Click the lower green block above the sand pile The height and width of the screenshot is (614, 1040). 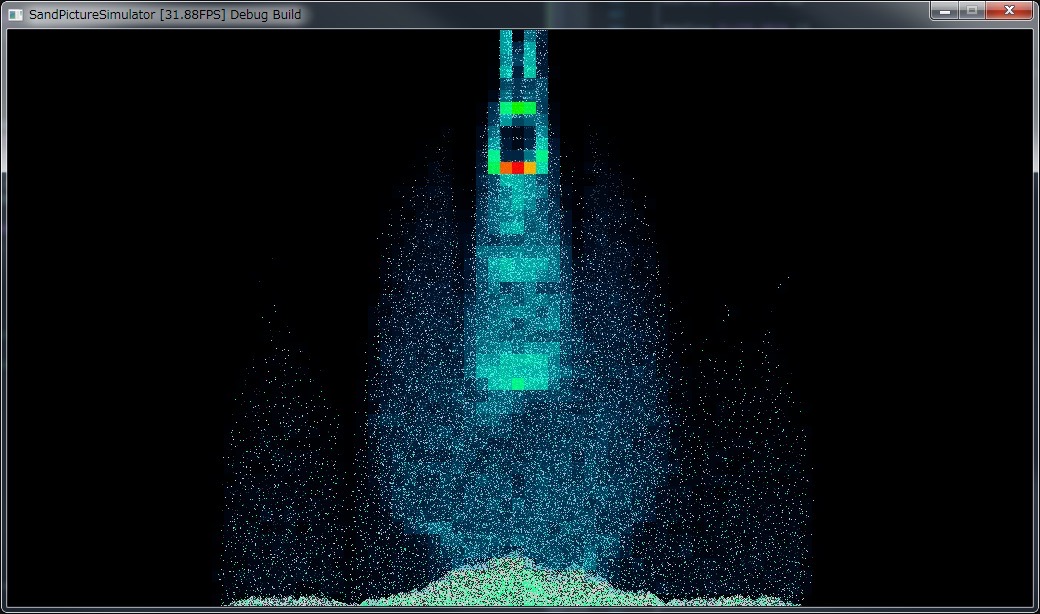click(517, 382)
